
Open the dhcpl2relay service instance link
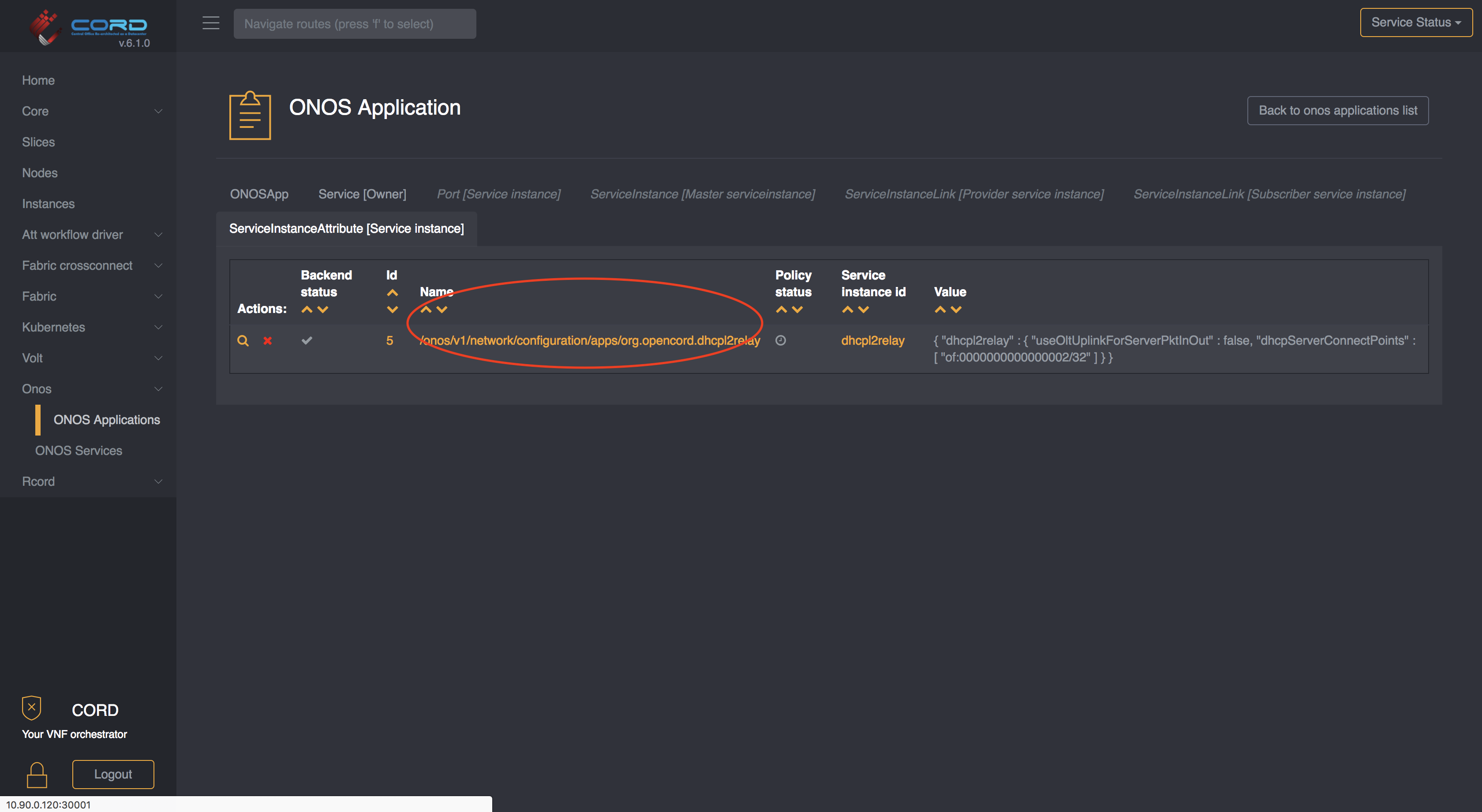tap(873, 340)
